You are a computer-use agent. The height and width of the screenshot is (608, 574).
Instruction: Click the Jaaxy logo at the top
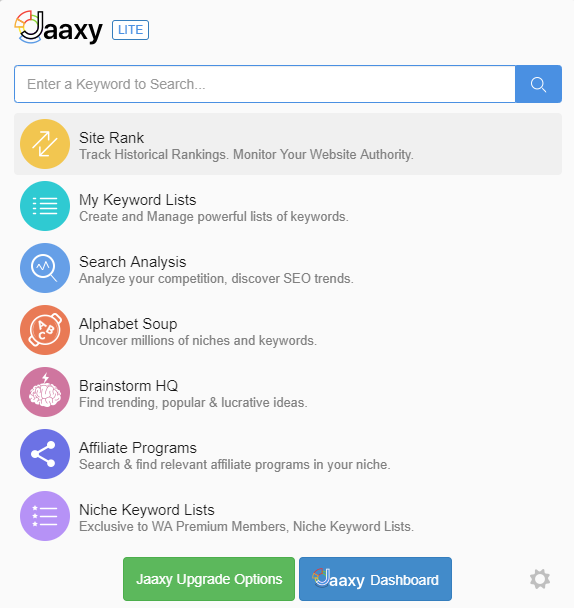click(x=59, y=28)
